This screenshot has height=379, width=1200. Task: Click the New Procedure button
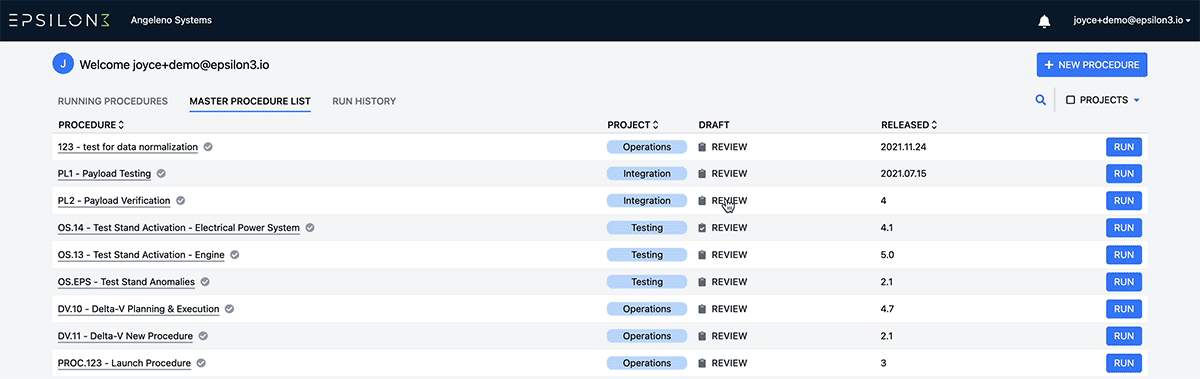1092,65
